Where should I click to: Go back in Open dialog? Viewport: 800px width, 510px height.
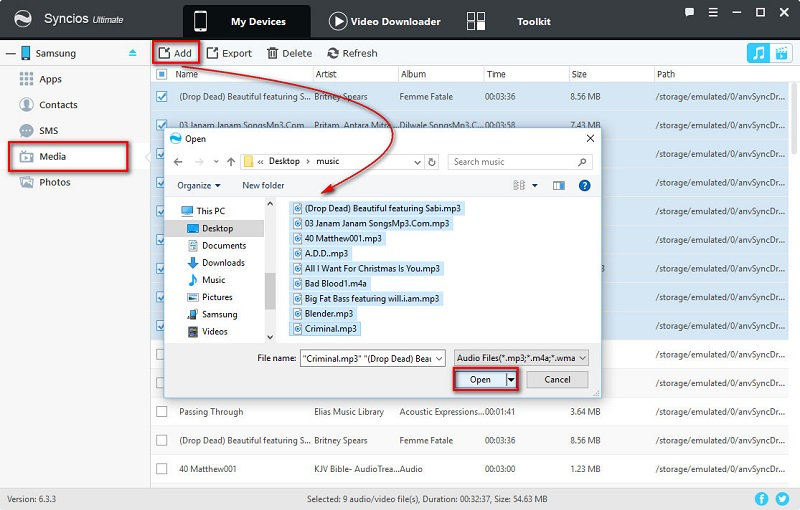coord(178,162)
